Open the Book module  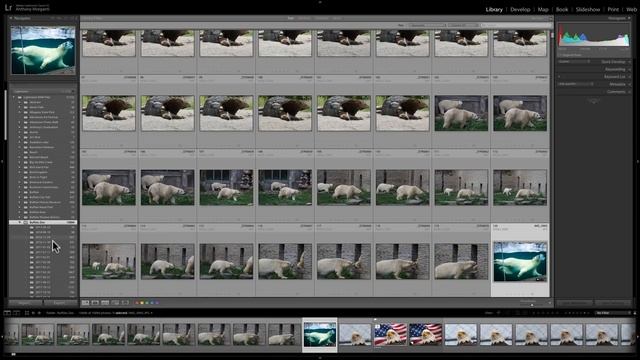pos(562,9)
